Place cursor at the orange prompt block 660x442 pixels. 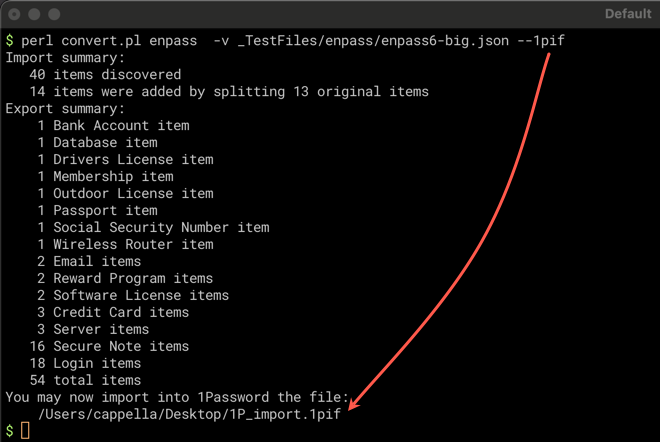pos(26,431)
